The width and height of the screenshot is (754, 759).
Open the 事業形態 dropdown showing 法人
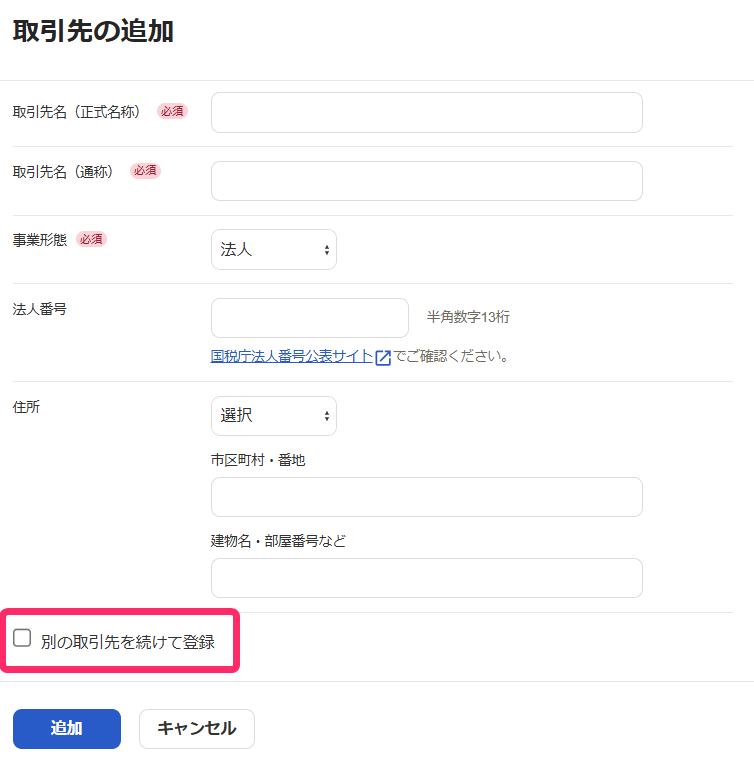[274, 249]
